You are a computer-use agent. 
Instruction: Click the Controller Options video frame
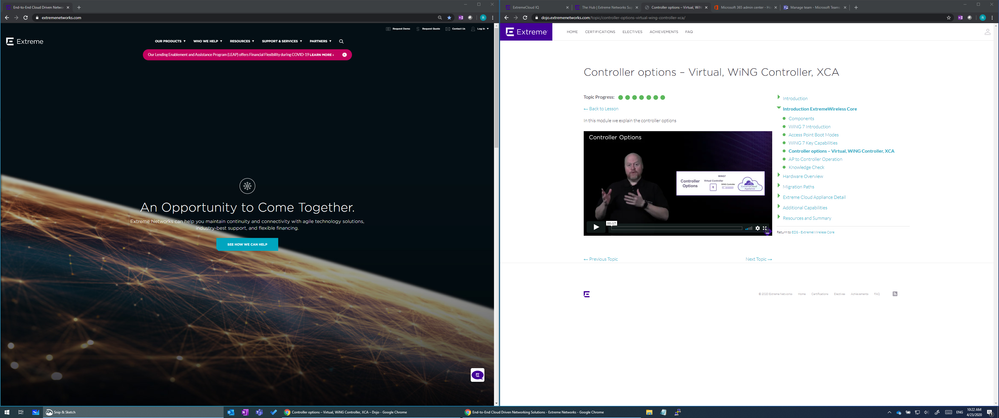[x=677, y=184]
